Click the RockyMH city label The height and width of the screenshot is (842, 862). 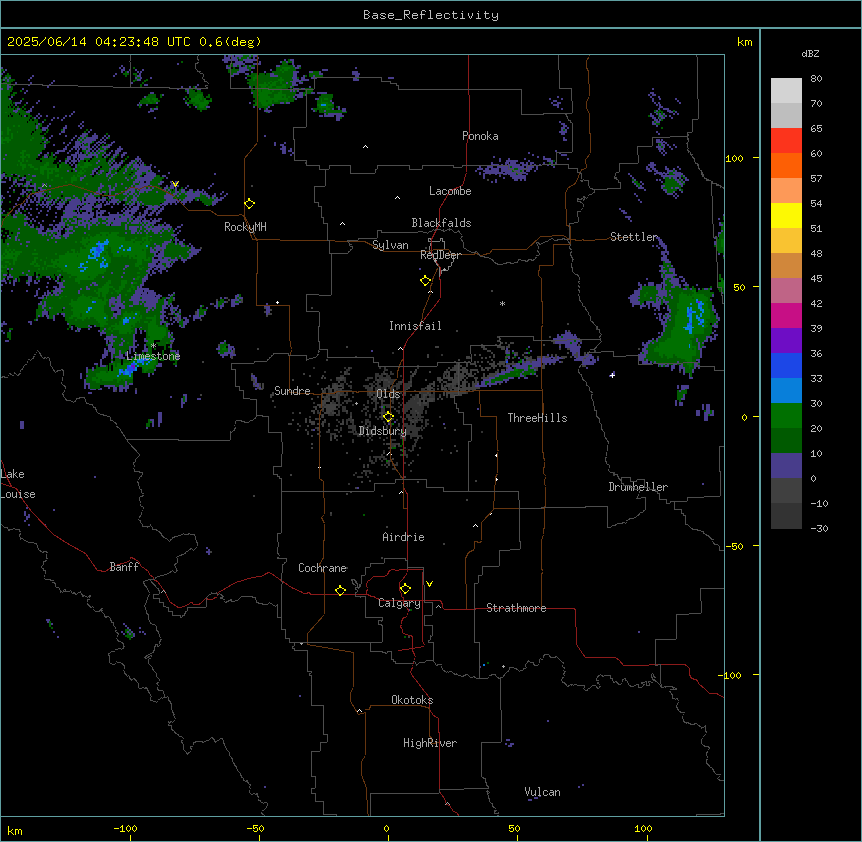245,227
